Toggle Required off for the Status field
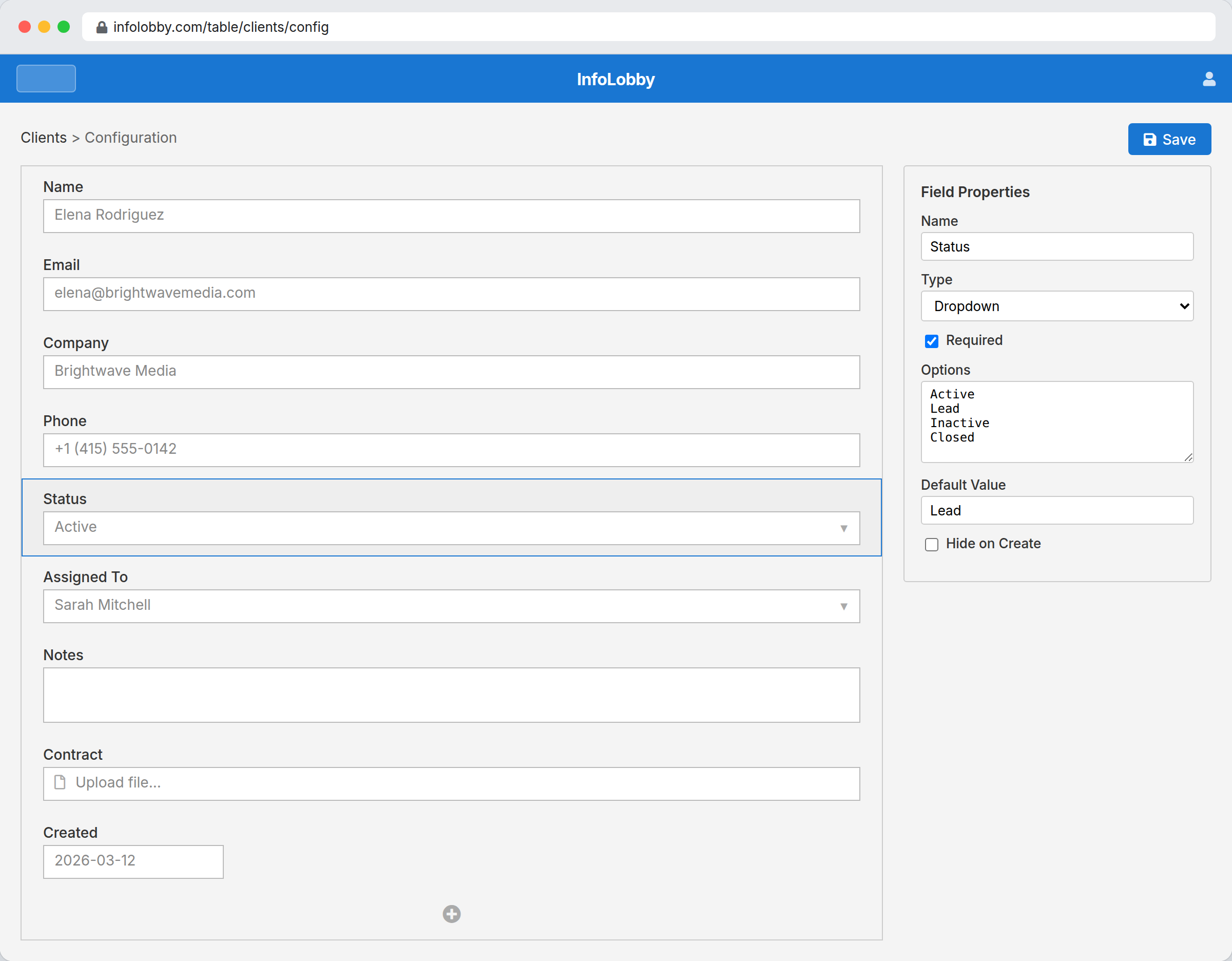The height and width of the screenshot is (961, 1232). [931, 341]
